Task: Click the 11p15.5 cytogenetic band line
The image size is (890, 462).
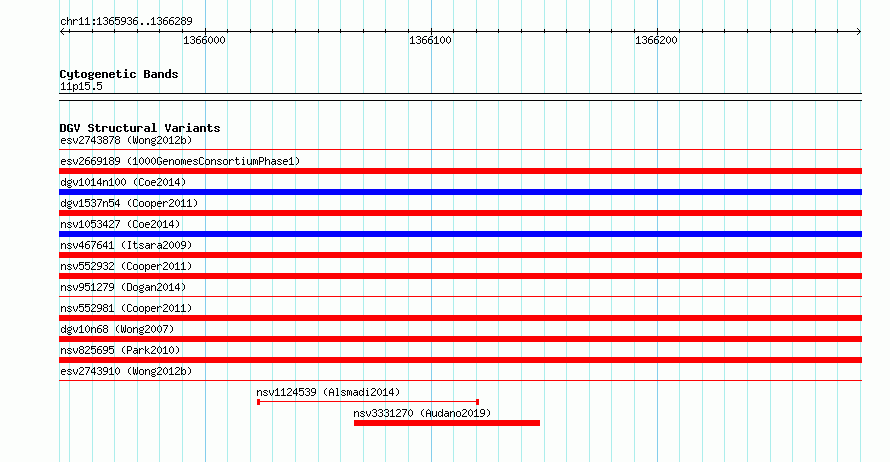Action: 460,97
